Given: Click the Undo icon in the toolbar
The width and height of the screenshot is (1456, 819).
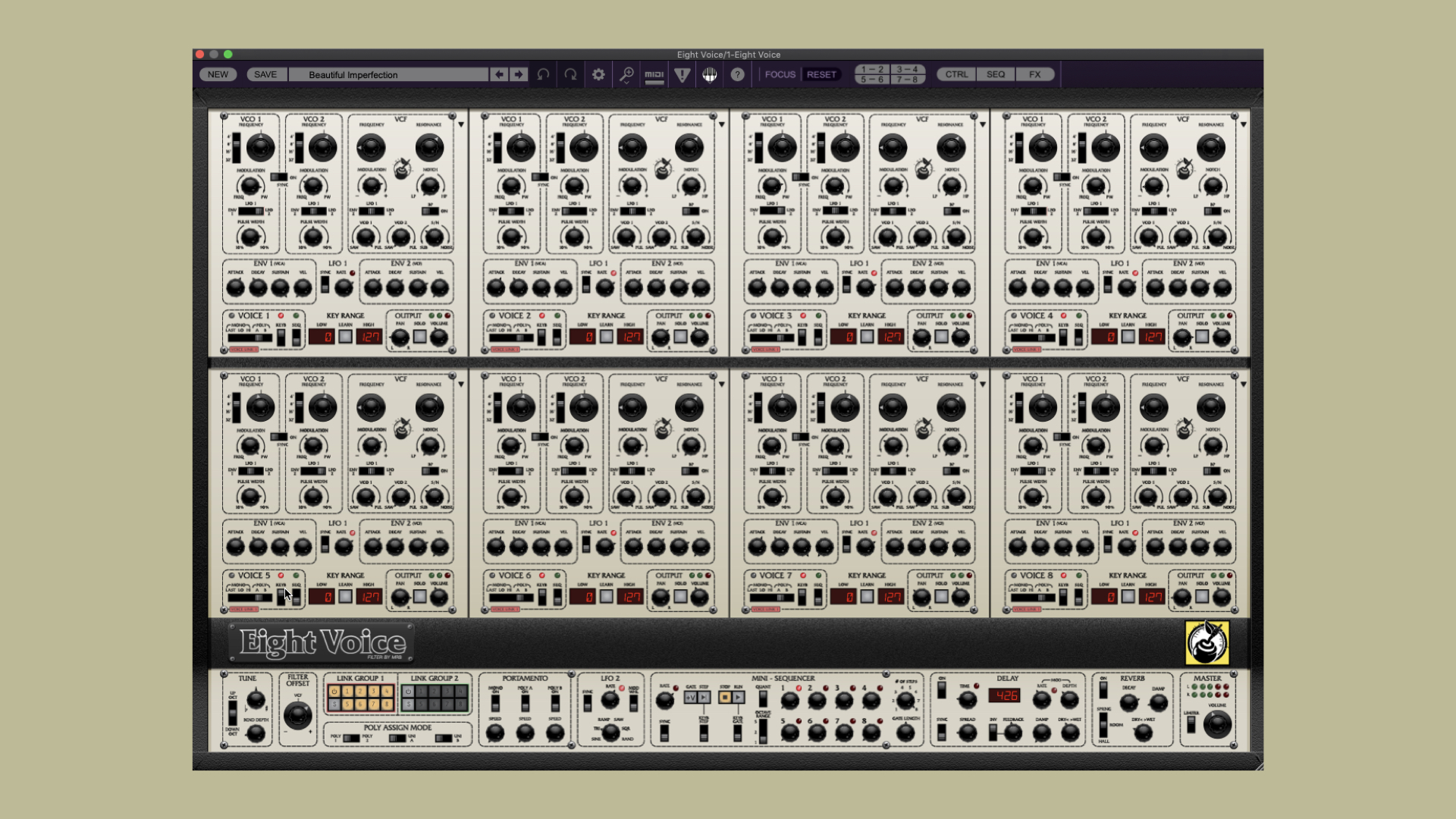Looking at the screenshot, I should click(544, 74).
